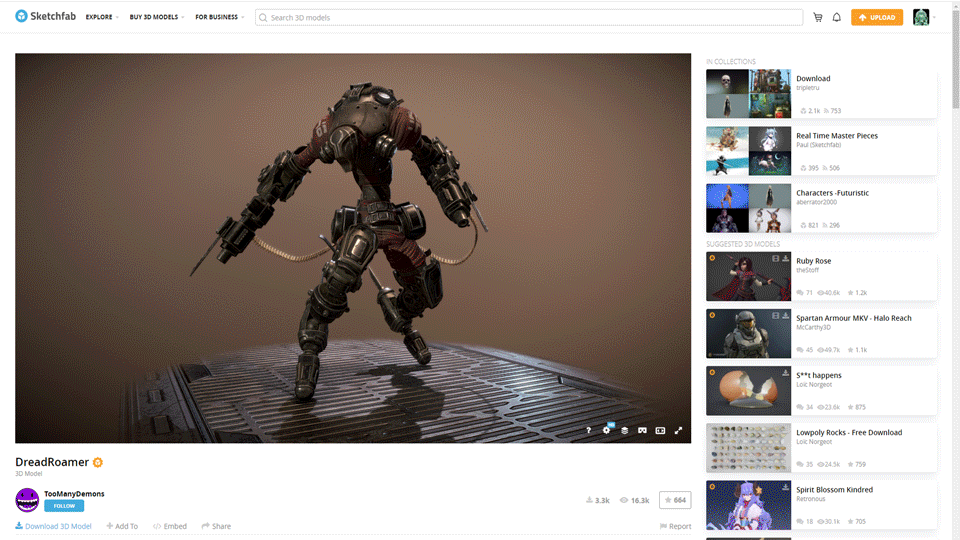
Task: Click the animation icon on the Spartan Armour thumbnail
Action: click(x=776, y=315)
